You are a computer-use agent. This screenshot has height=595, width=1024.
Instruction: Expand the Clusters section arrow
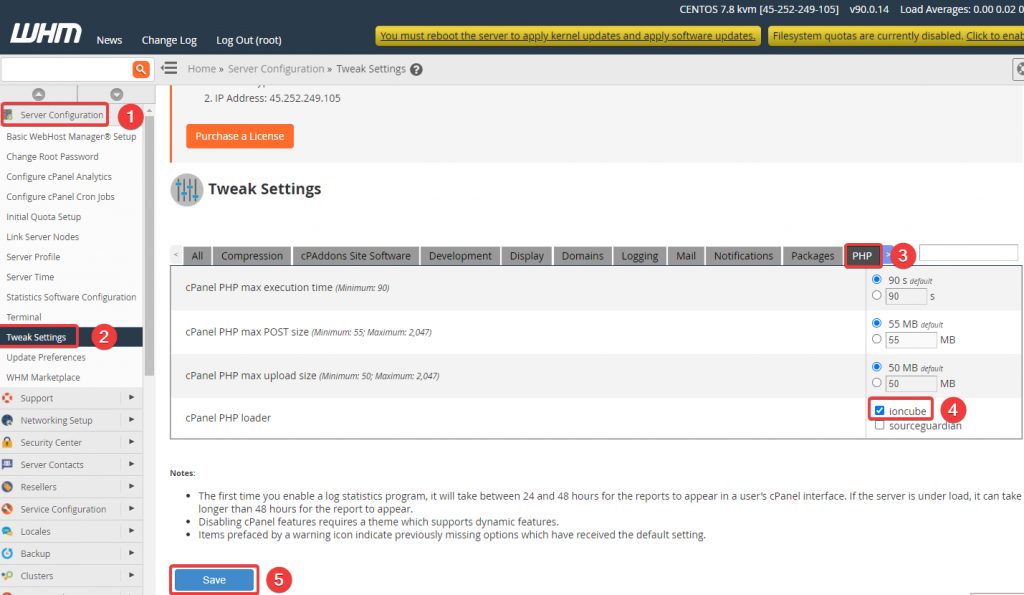(x=131, y=575)
